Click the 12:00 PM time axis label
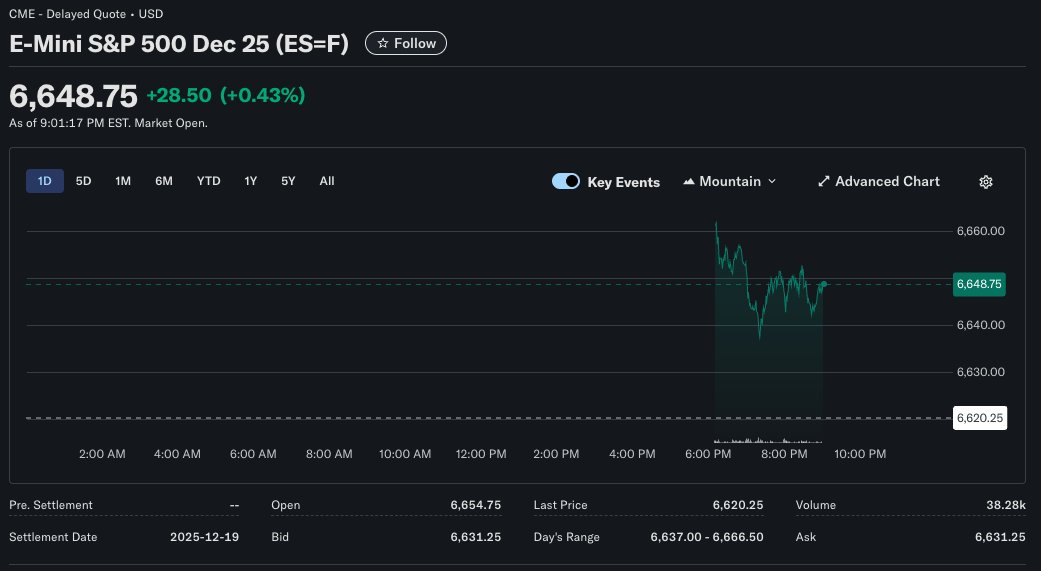 click(x=481, y=454)
